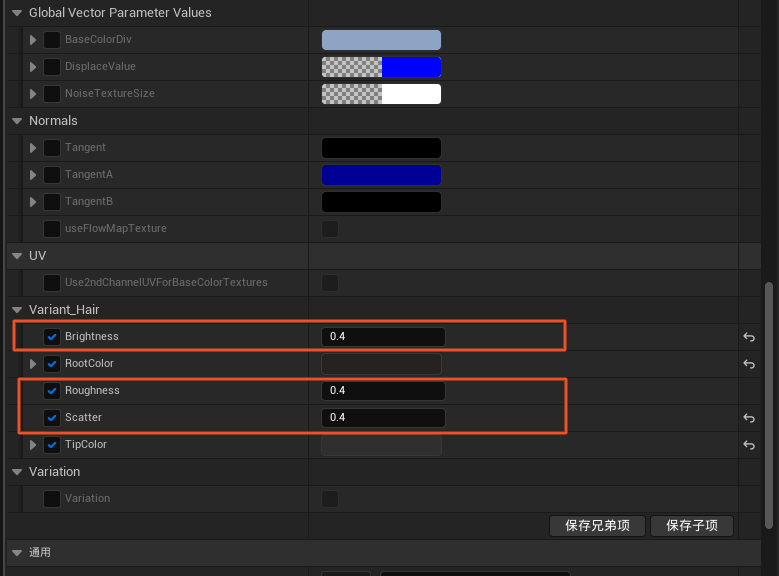Open the TangentA blue color swatch
The height and width of the screenshot is (576, 779).
tap(381, 175)
